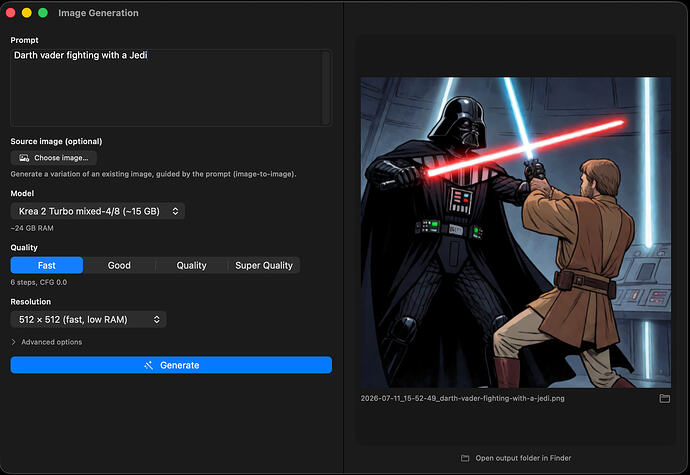The width and height of the screenshot is (690, 475).
Task: Click the folder icon beside Open output folder
Action: (465, 458)
